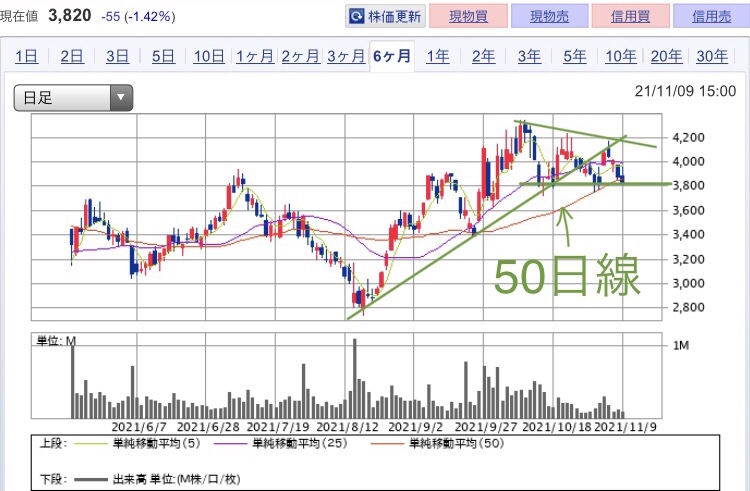Switch to 3ヶ月 chart period

(346, 56)
